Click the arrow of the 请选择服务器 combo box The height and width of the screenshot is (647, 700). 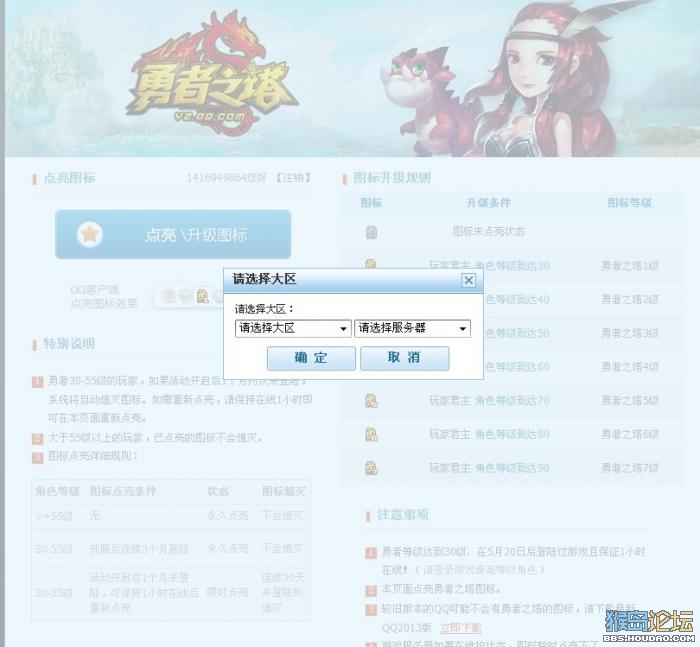(463, 329)
